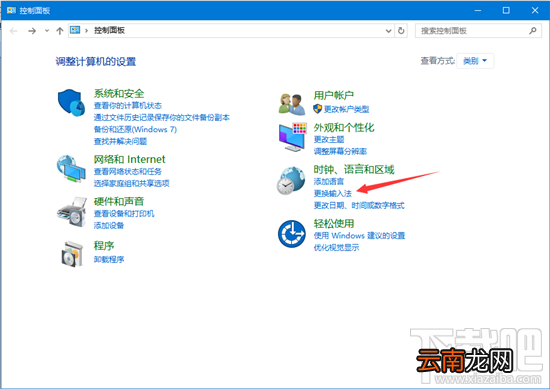Image resolution: width=550 pixels, height=389 pixels.
Task: Open the 时钟、语言和区域 clock globe icon
Action: (x=291, y=180)
